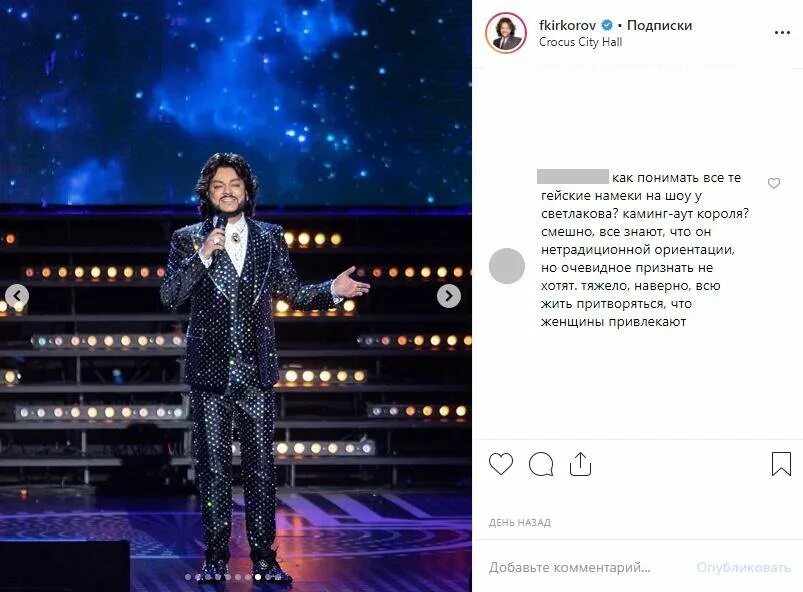Save the post with the bookmark icon
803x592 pixels.
[x=781, y=464]
